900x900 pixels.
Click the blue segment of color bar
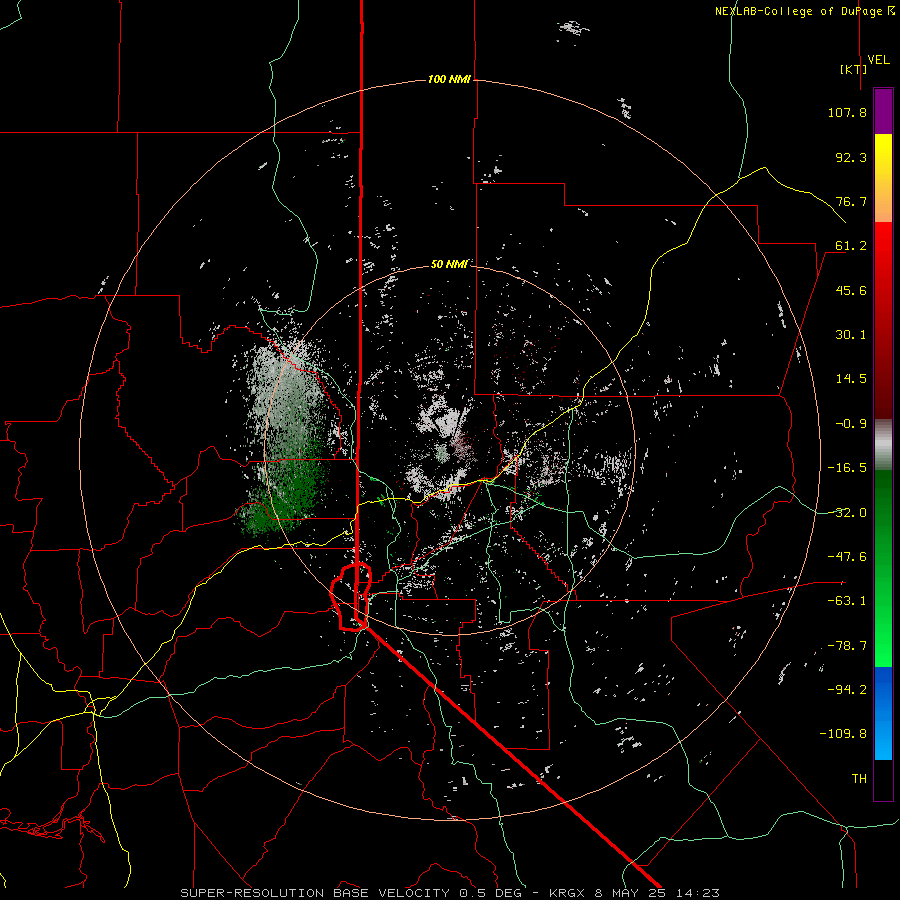(883, 713)
